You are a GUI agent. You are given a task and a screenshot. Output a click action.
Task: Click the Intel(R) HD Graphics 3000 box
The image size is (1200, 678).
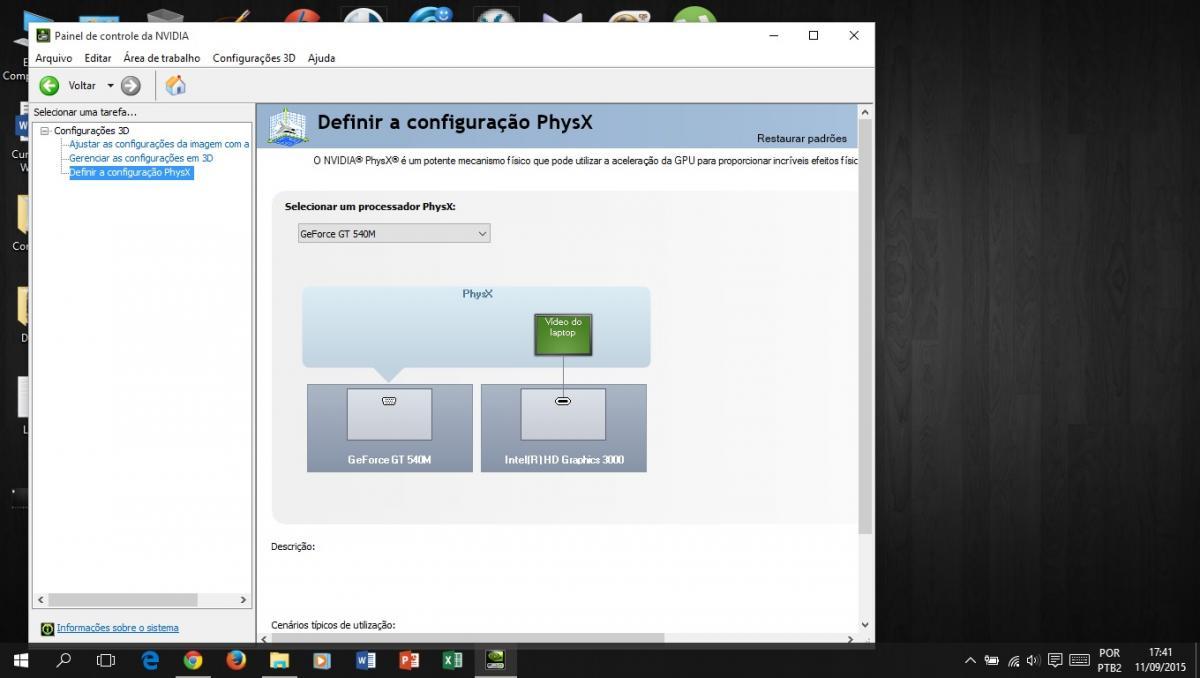(564, 427)
